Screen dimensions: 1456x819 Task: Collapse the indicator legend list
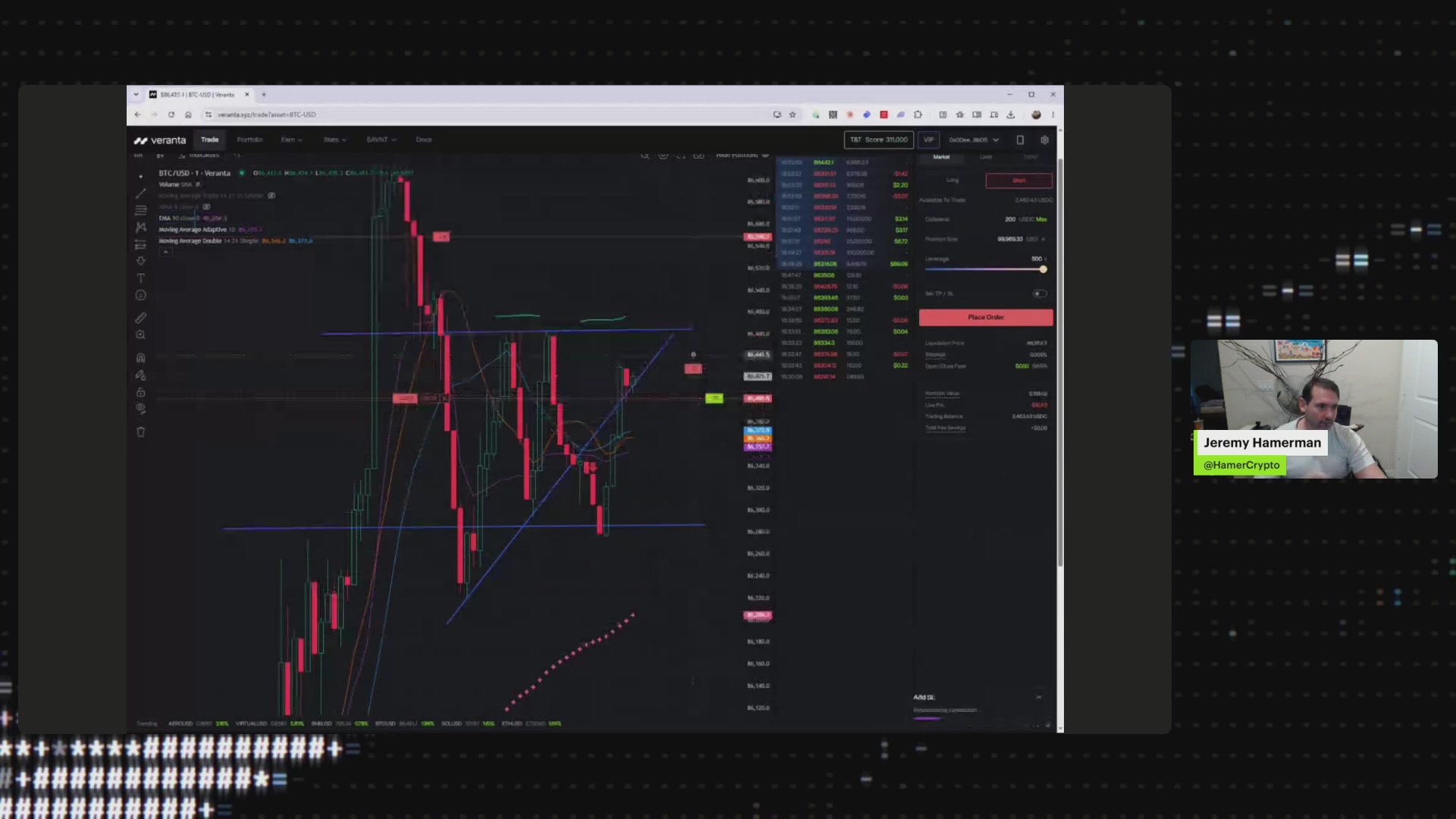click(x=165, y=252)
